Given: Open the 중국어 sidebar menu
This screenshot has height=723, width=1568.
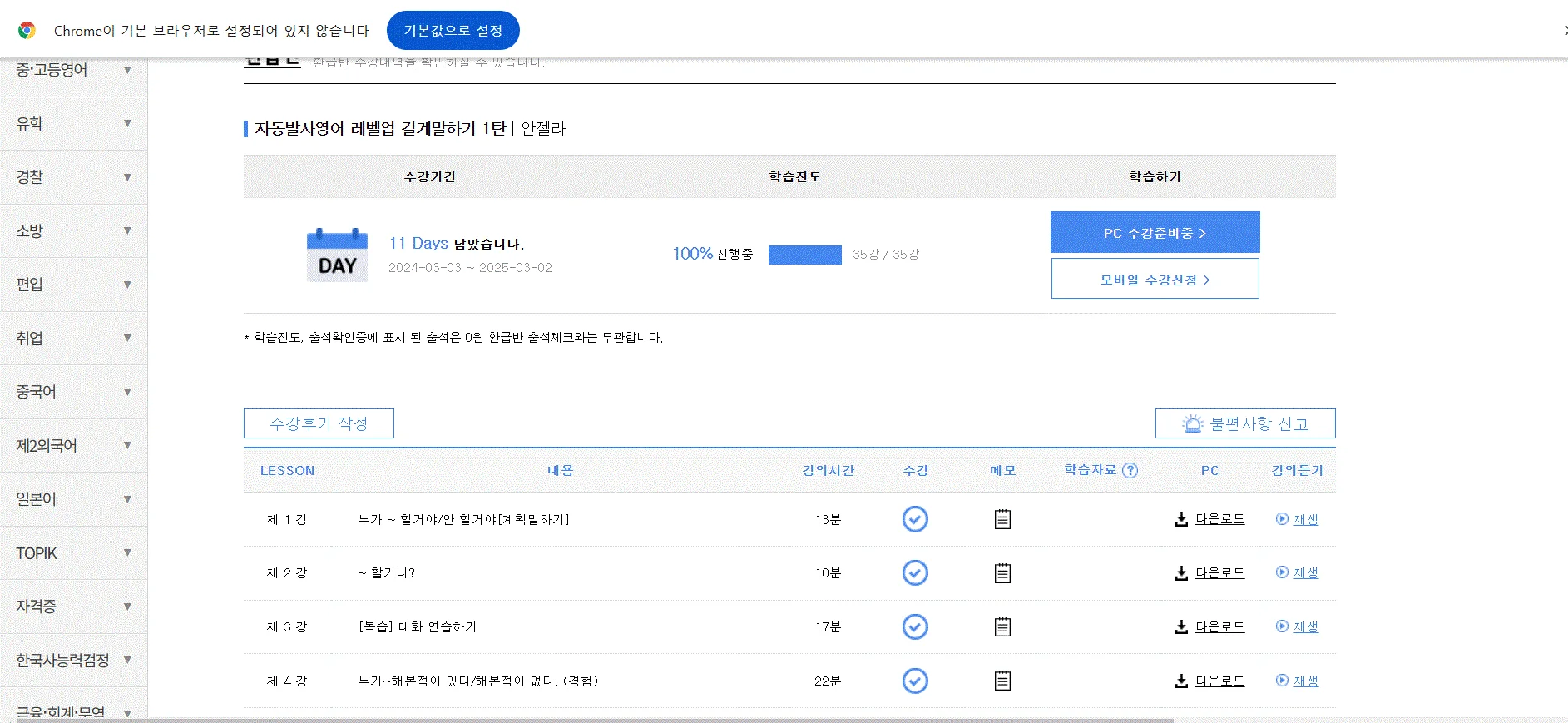Looking at the screenshot, I should click(x=74, y=392).
